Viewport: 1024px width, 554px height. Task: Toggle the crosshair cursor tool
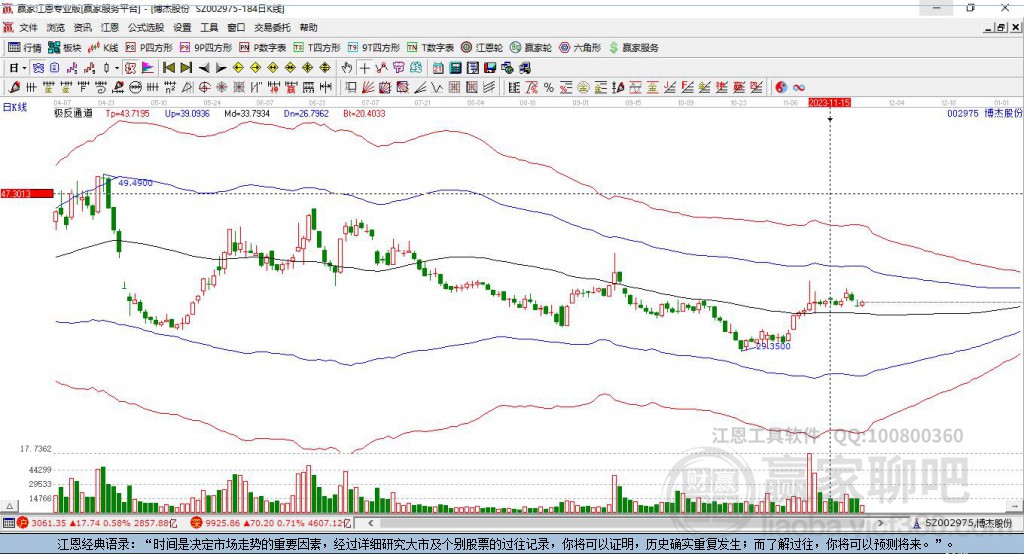364,68
